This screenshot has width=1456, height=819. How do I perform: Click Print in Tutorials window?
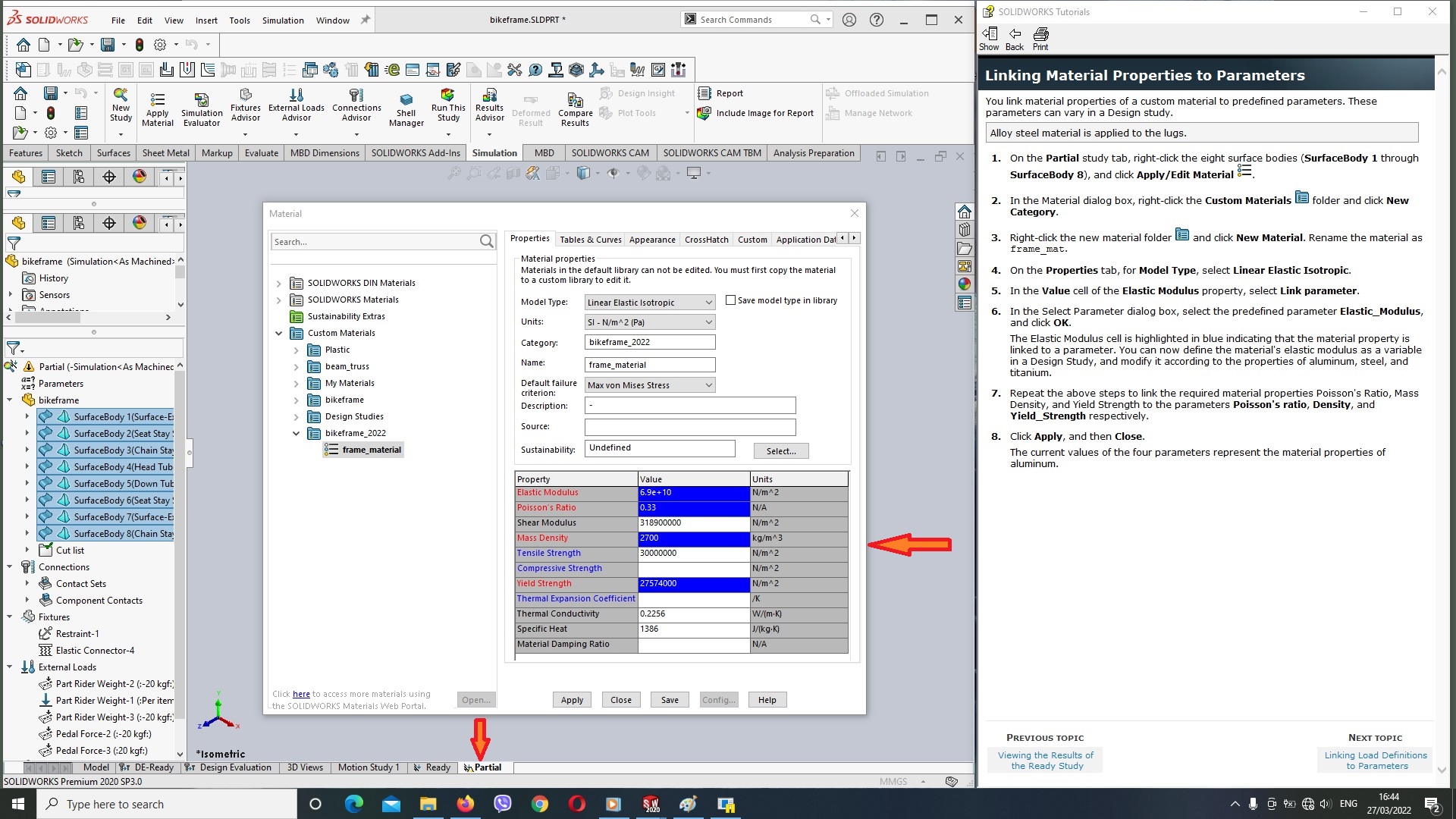click(1040, 39)
